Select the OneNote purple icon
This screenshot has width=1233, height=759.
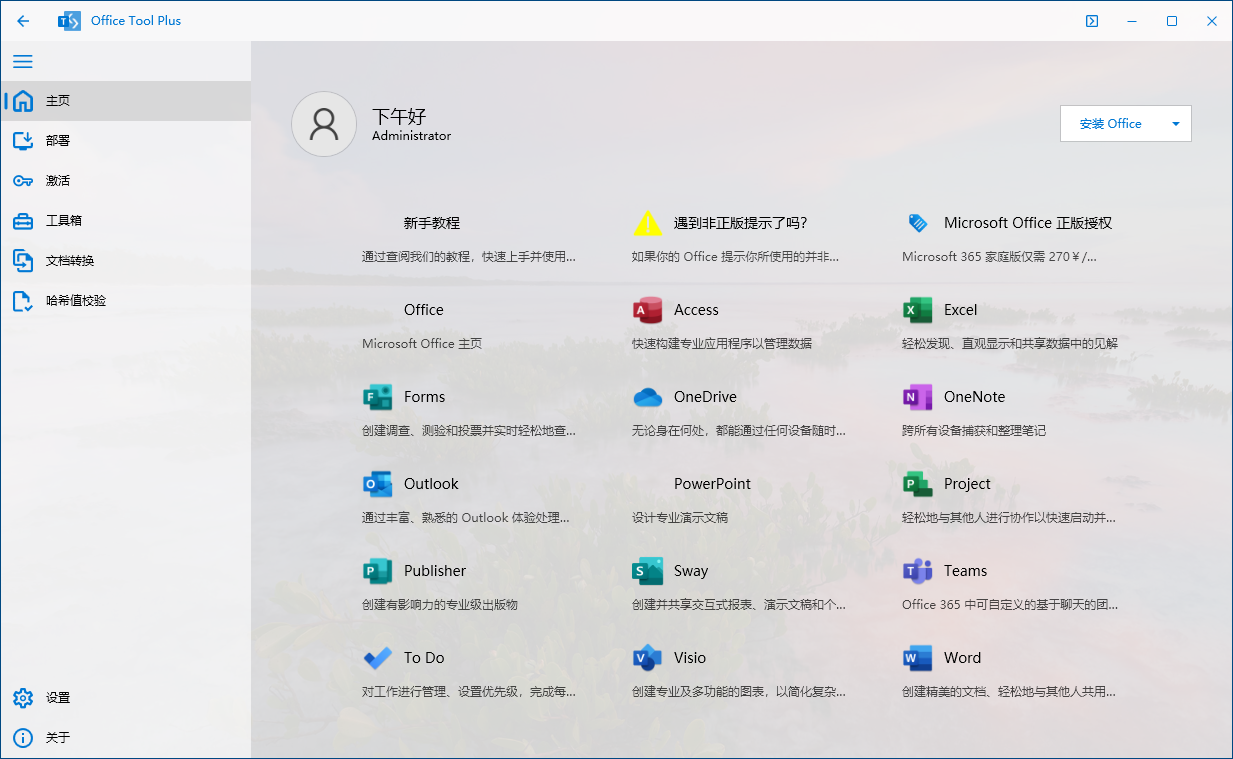(x=917, y=397)
